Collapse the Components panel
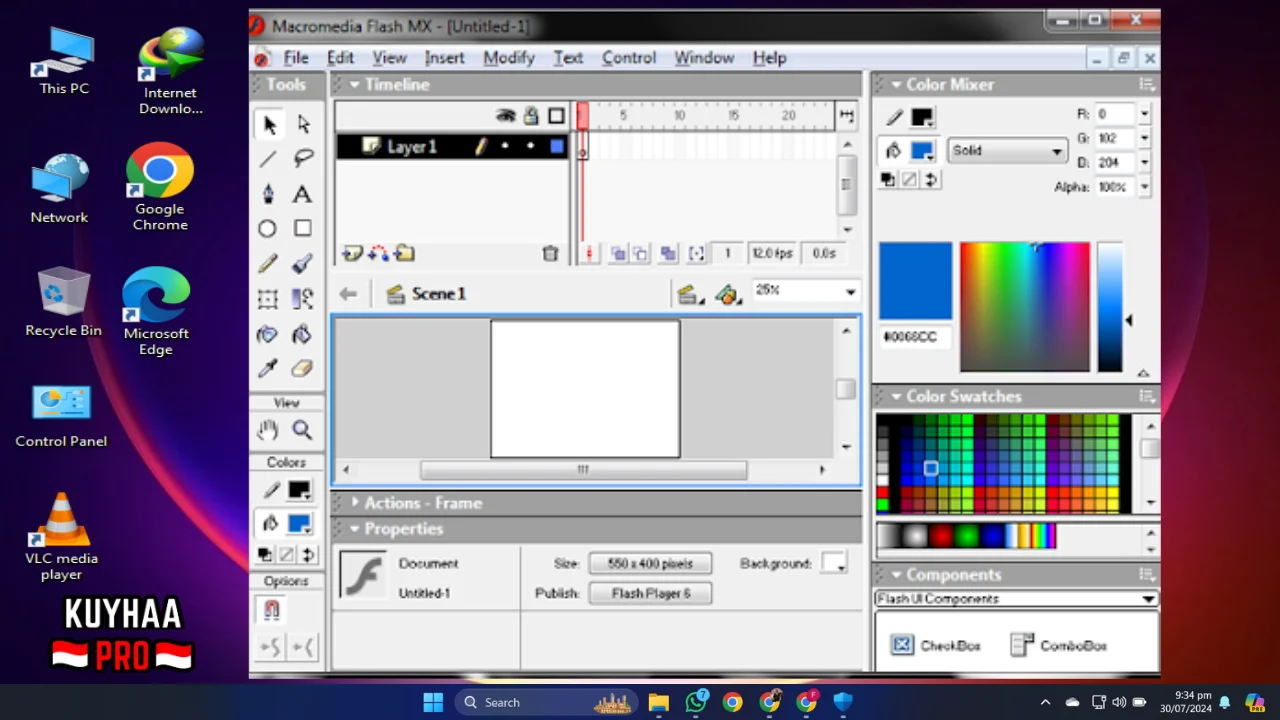 pos(896,575)
